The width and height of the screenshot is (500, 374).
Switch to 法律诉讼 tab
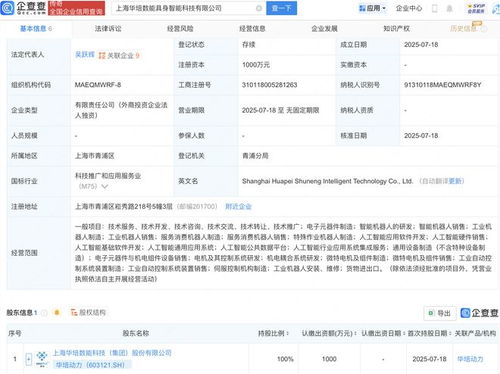pos(108,29)
